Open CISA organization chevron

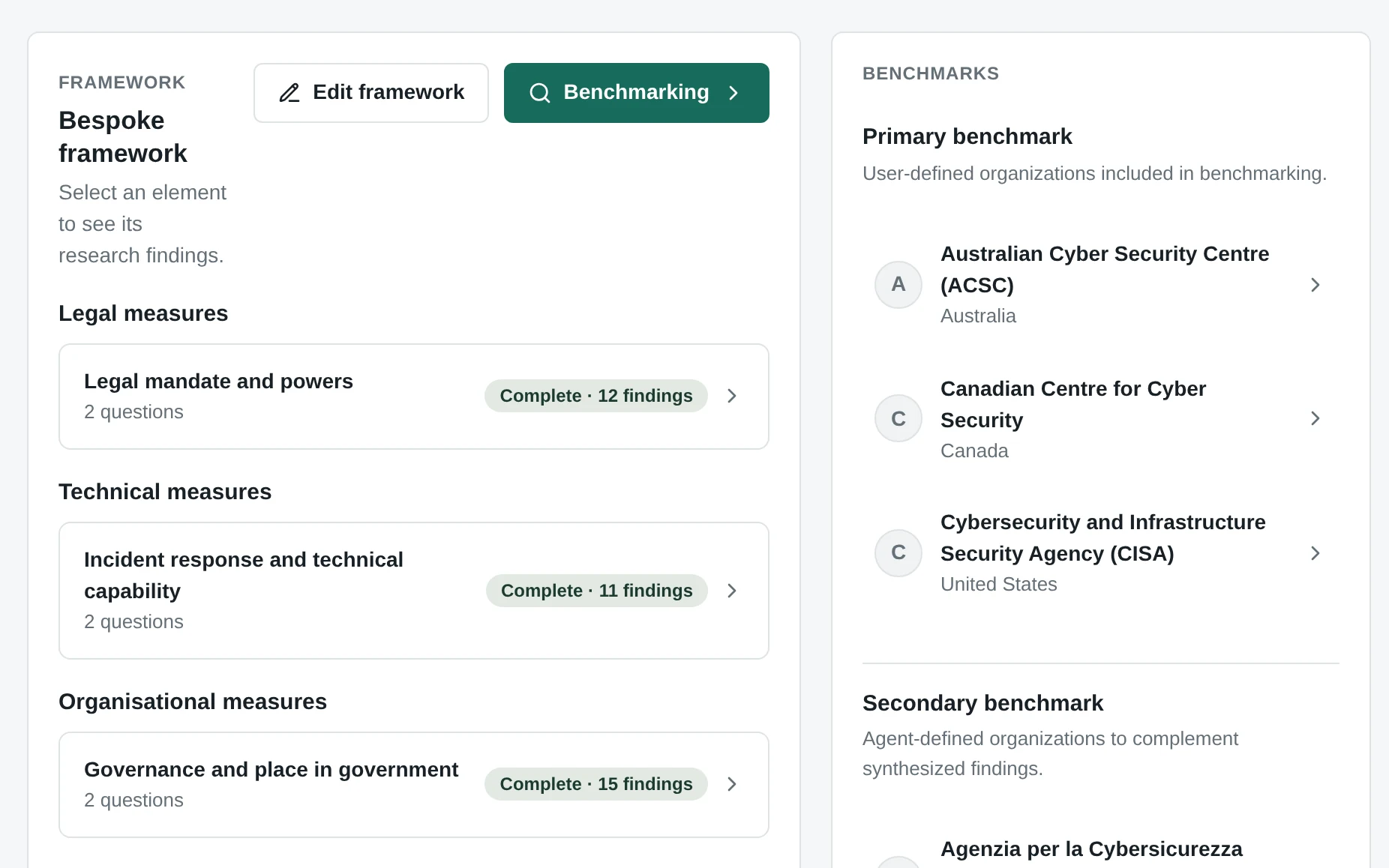click(x=1315, y=553)
